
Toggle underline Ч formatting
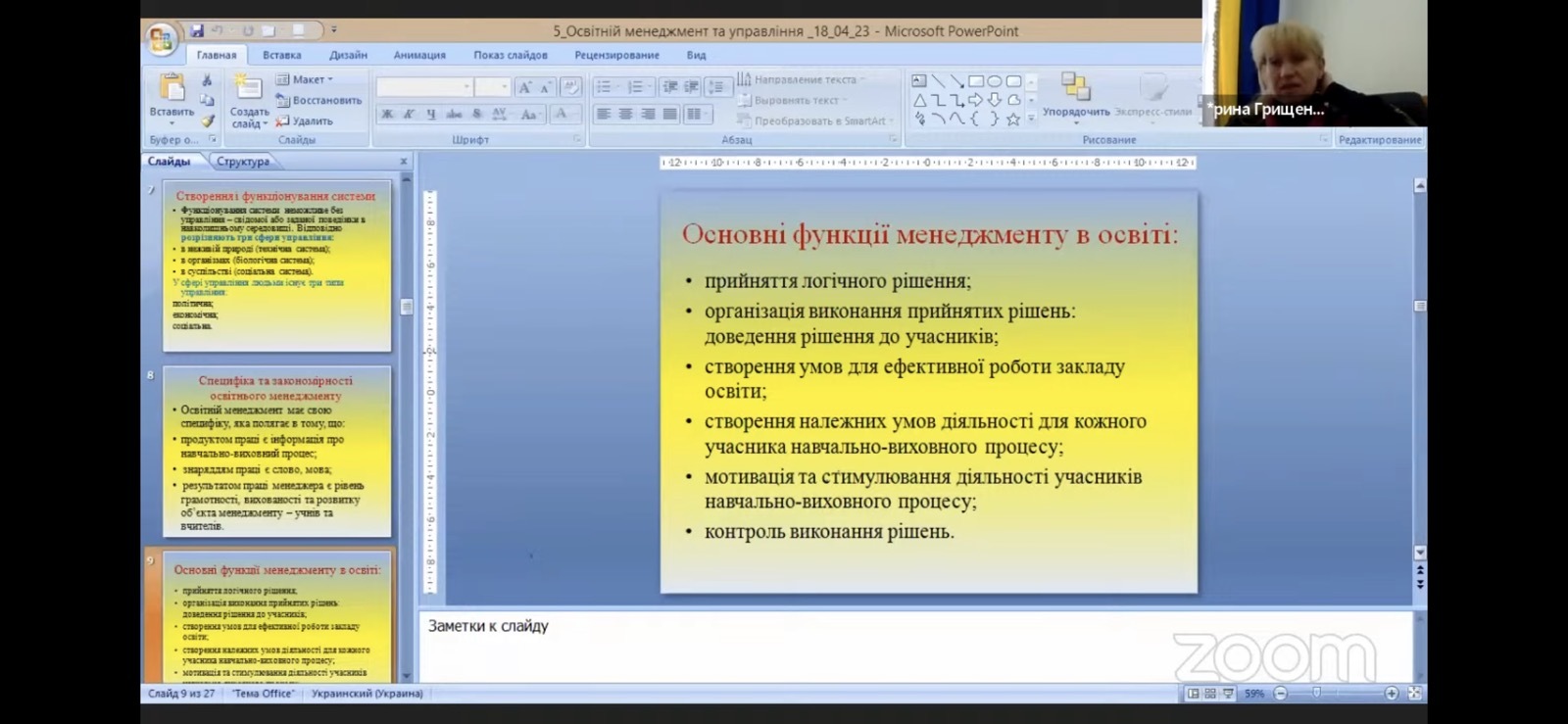tap(431, 115)
